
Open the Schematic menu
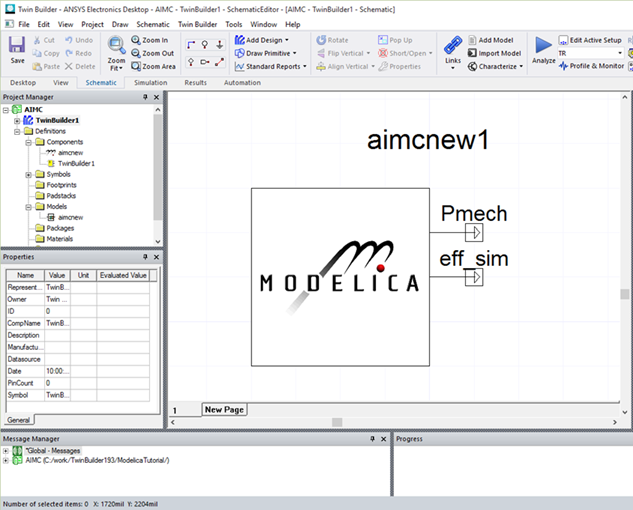pos(153,24)
